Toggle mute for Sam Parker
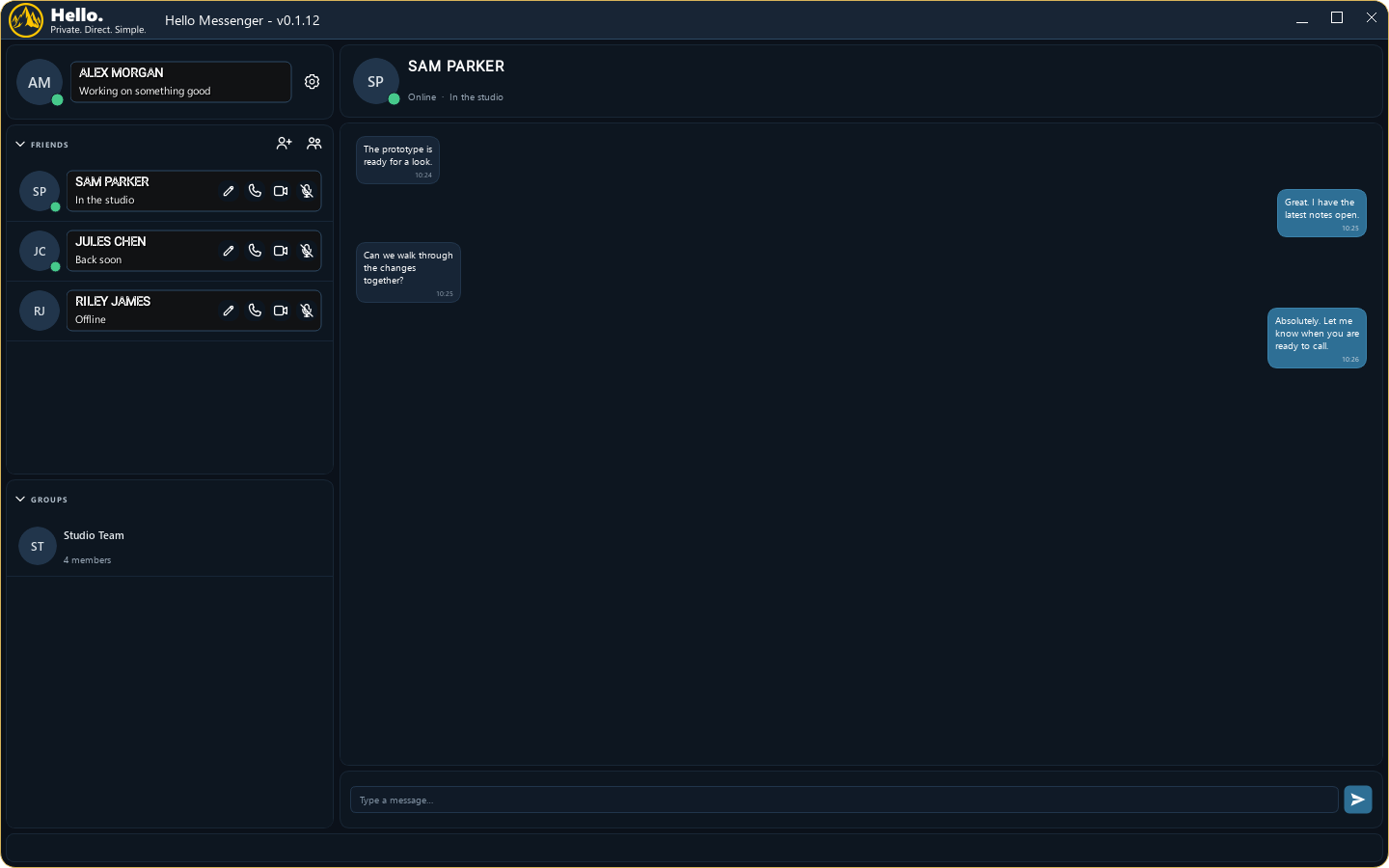 pyautogui.click(x=307, y=191)
